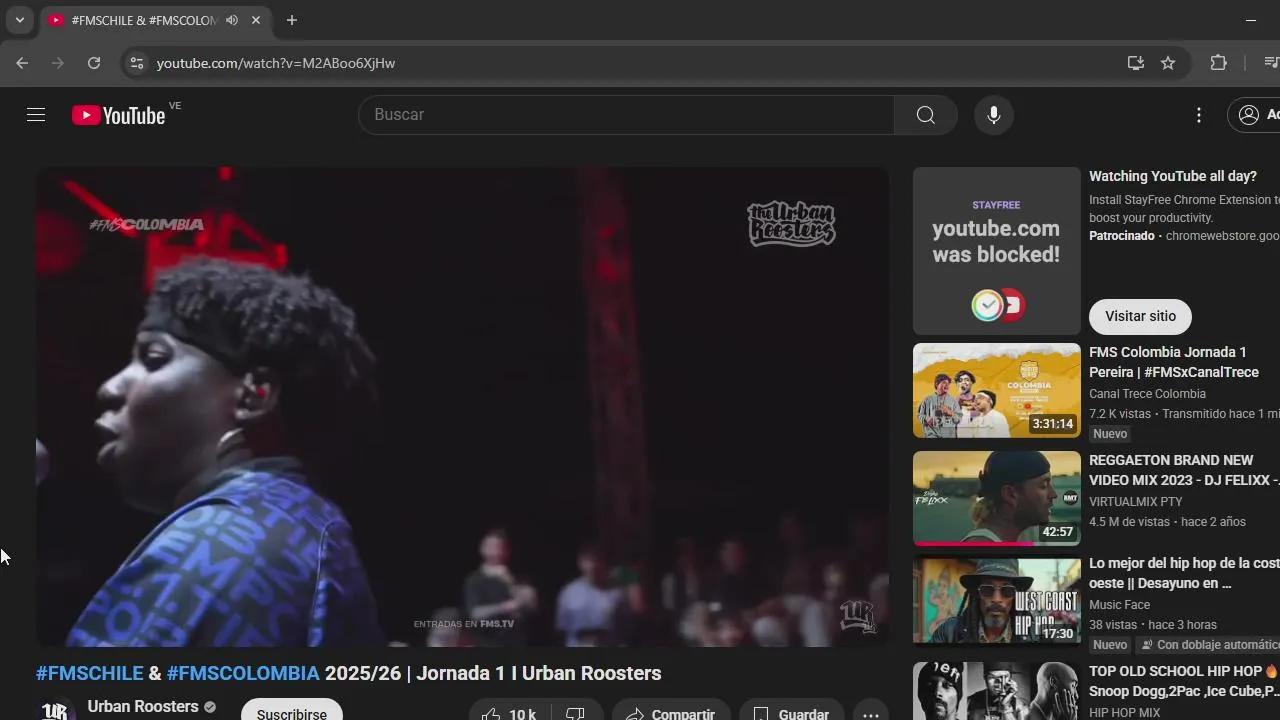Open West Coast Hip Hop thumbnail
Viewport: 1280px width, 720px height.
(997, 601)
